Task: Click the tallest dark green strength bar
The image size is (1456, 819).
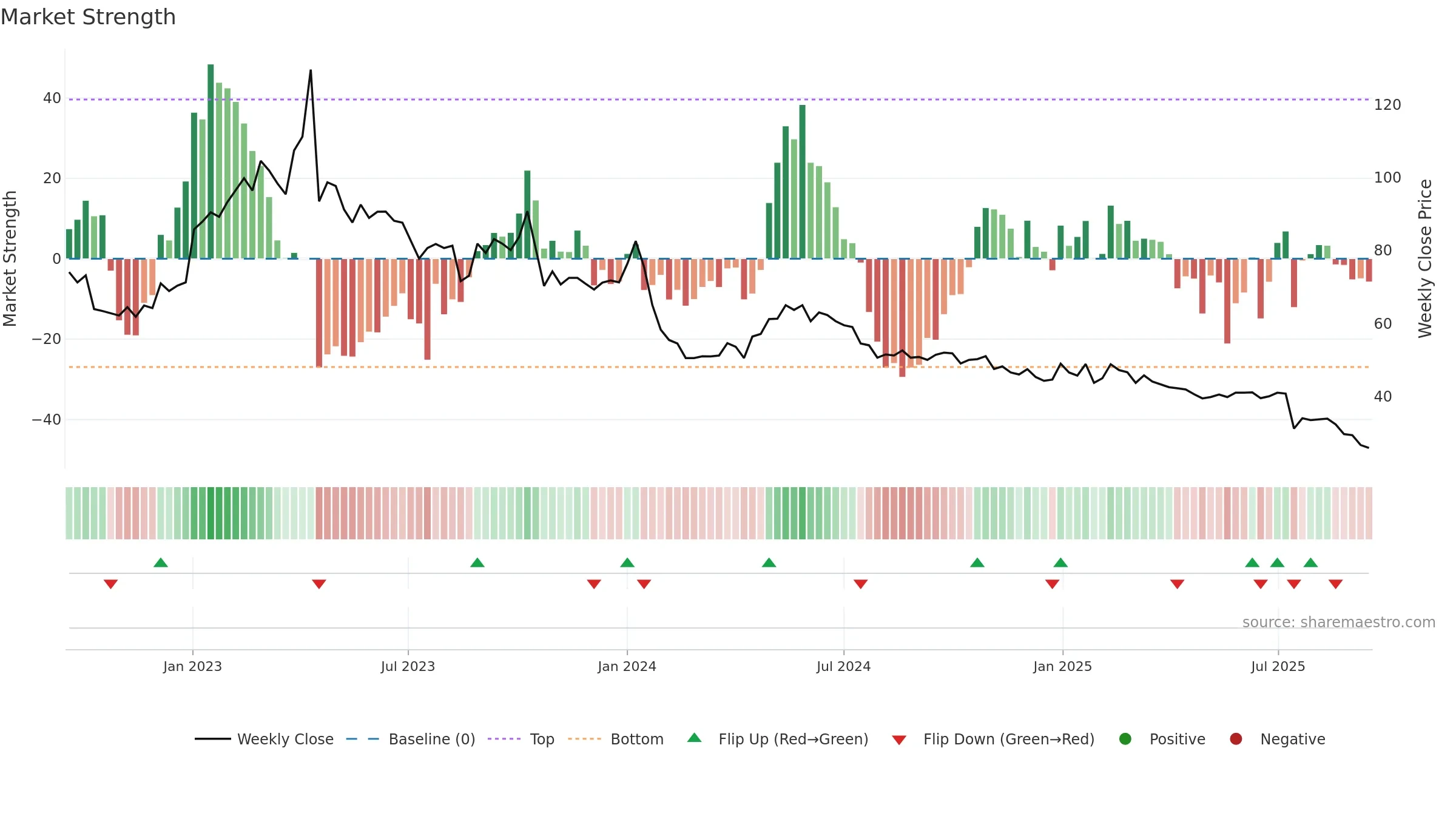Action: (x=211, y=161)
